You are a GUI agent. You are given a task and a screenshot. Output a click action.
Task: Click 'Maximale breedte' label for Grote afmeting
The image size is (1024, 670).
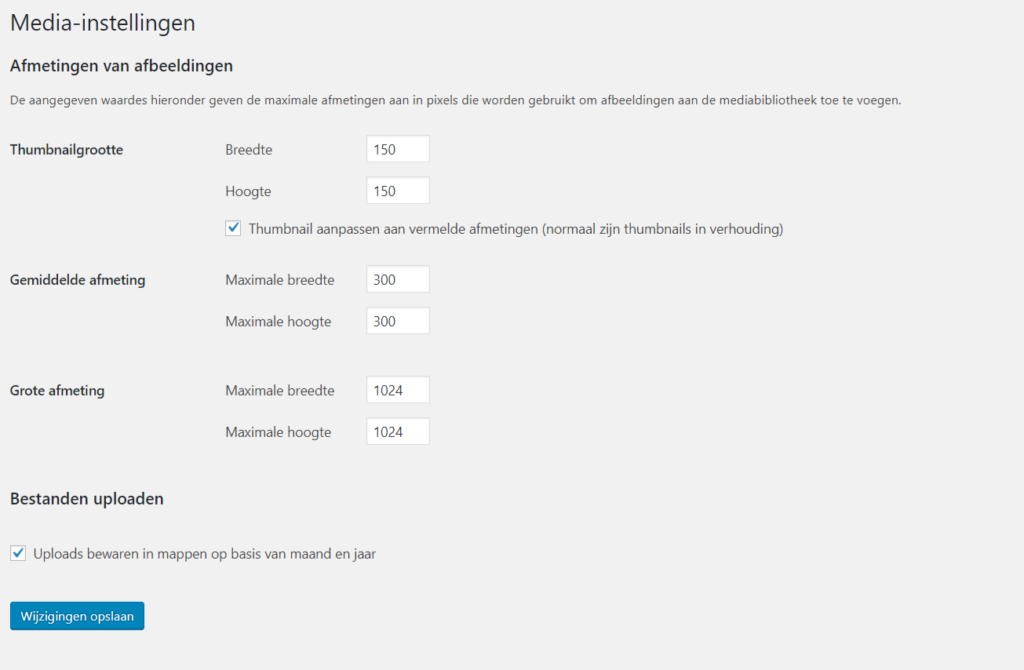point(280,391)
